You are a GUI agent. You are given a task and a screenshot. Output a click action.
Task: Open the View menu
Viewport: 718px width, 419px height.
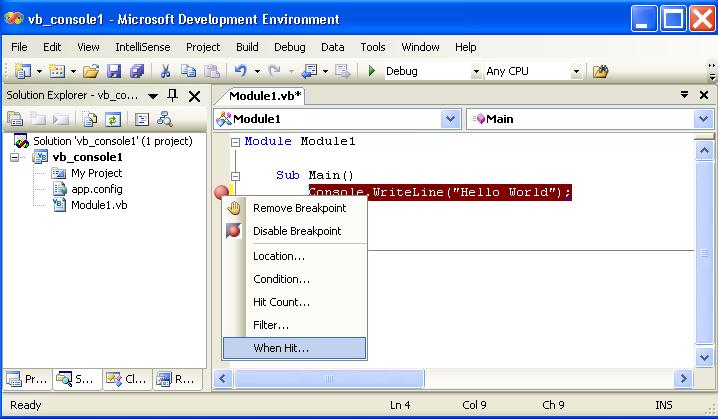(x=88, y=47)
